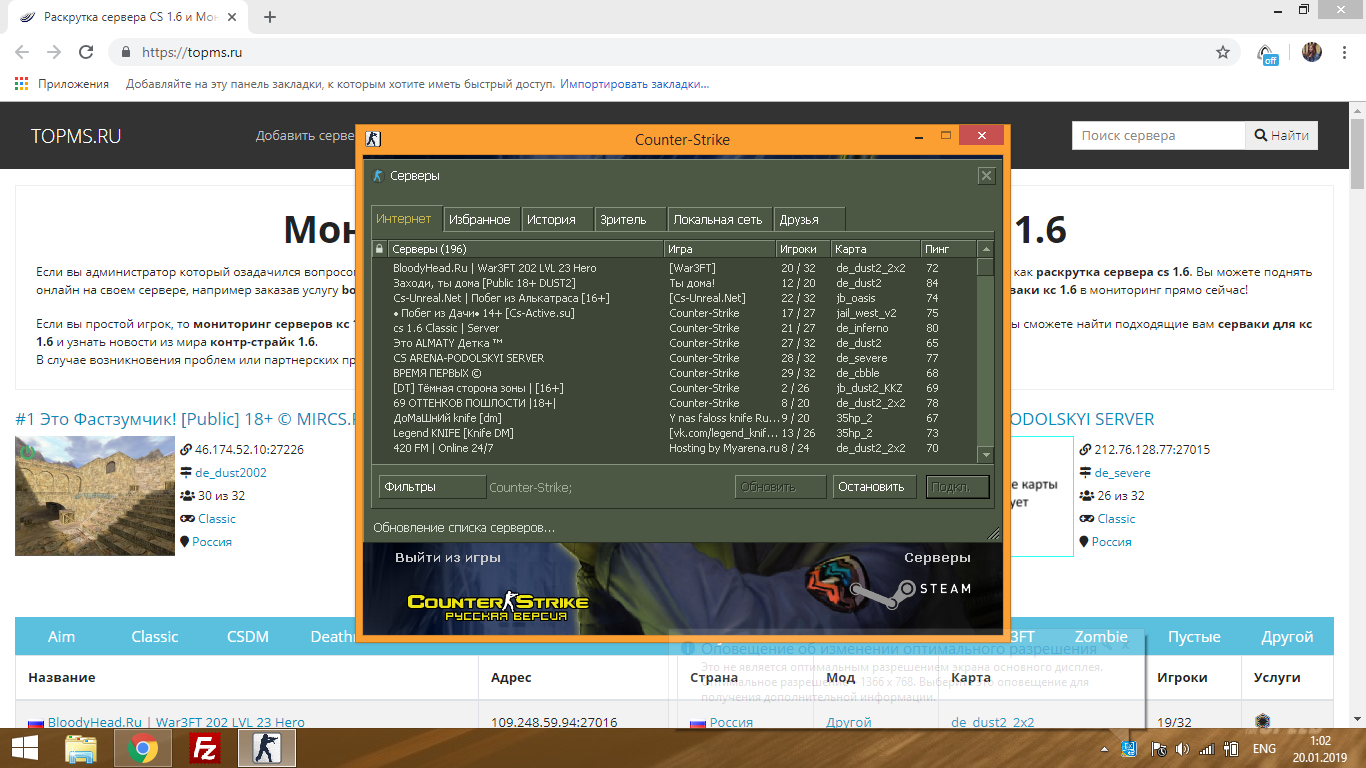Image resolution: width=1366 pixels, height=768 pixels.
Task: Click de_dust2002 map thumbnail
Action: (x=95, y=497)
